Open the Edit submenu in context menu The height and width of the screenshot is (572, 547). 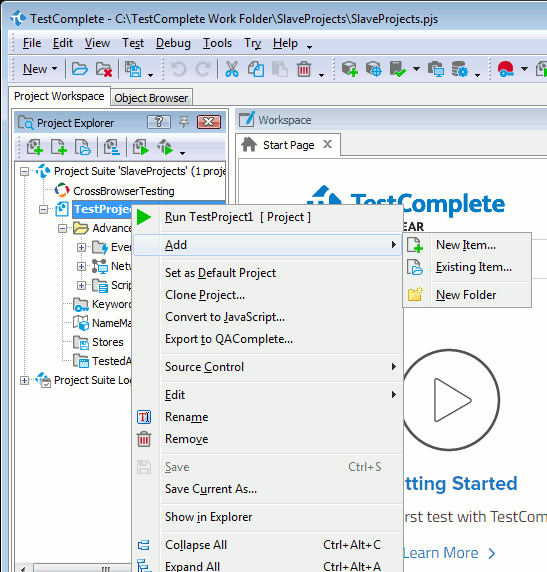click(267, 395)
